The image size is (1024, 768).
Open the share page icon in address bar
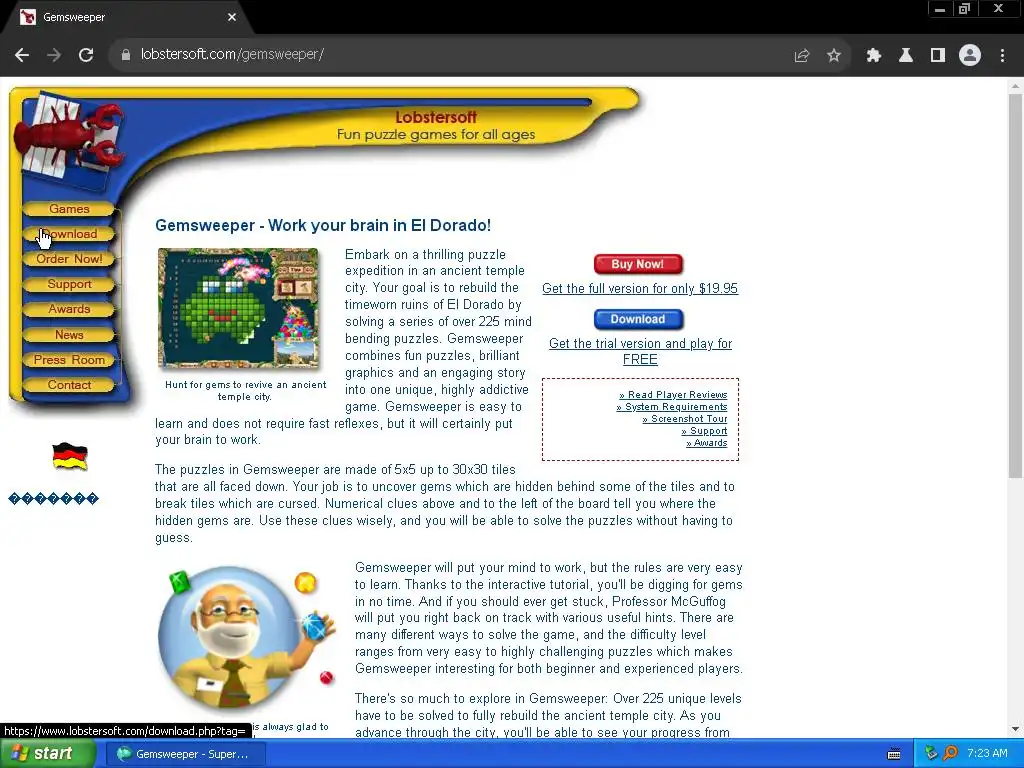coord(801,56)
